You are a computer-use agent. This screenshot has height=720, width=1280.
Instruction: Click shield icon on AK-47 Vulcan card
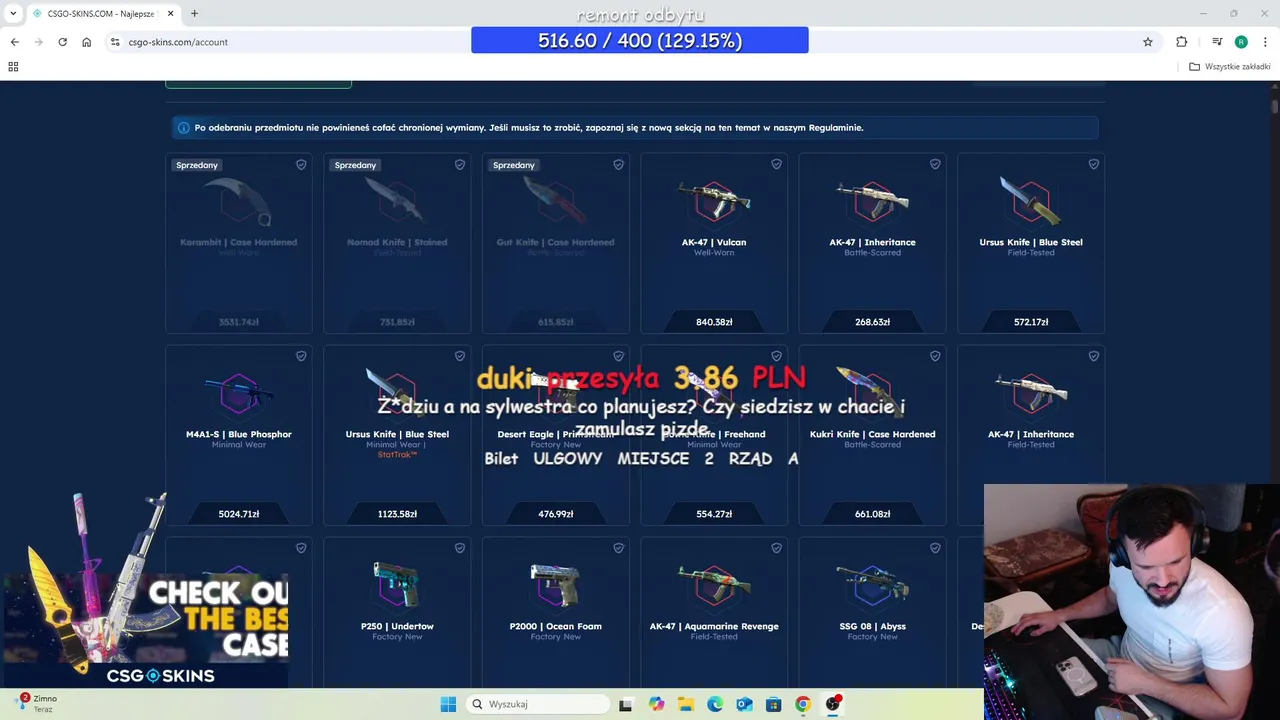point(776,165)
